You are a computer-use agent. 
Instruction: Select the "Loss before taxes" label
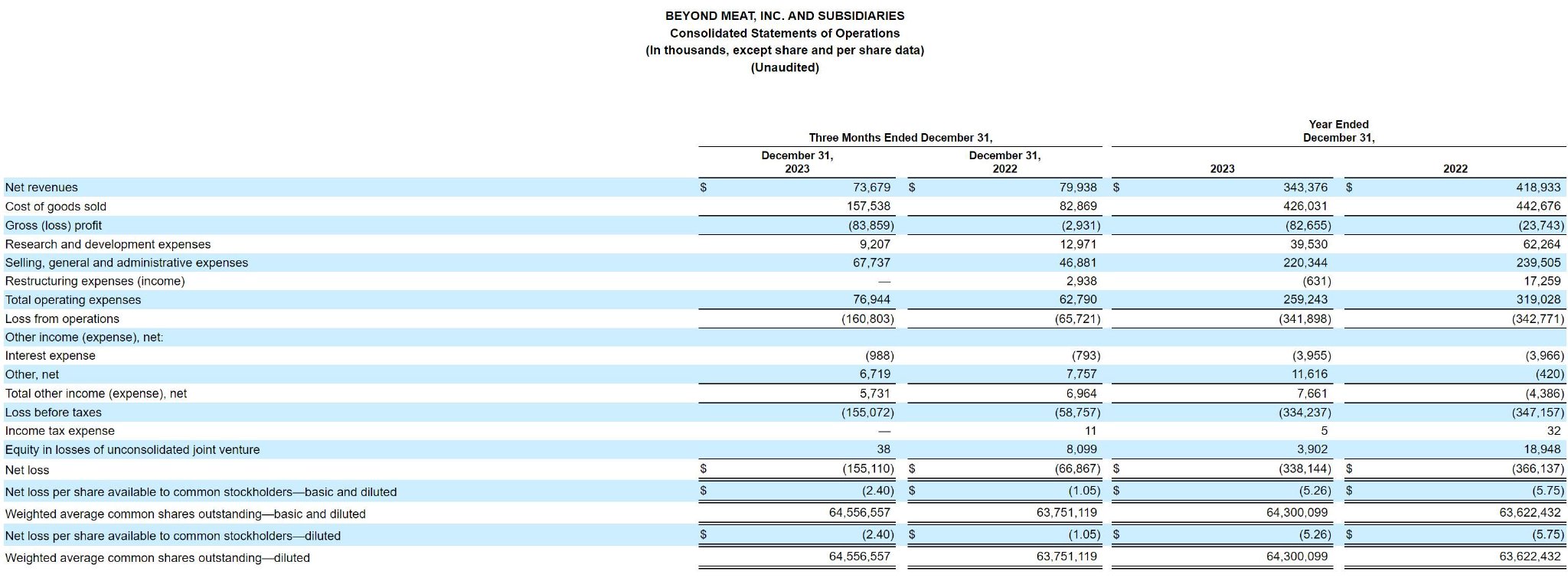[x=54, y=413]
